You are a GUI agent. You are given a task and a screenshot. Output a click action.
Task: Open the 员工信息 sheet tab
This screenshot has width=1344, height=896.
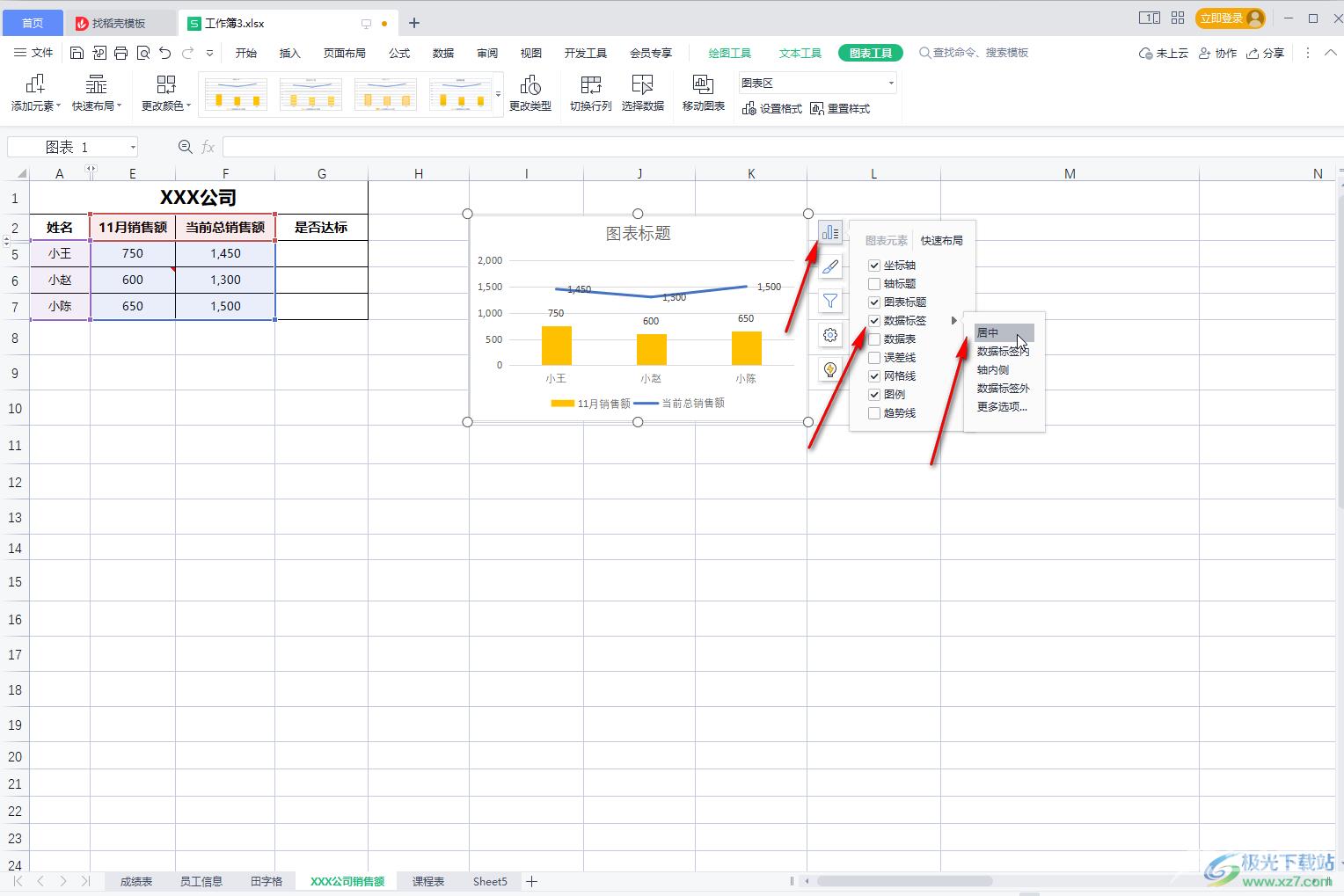pos(201,881)
